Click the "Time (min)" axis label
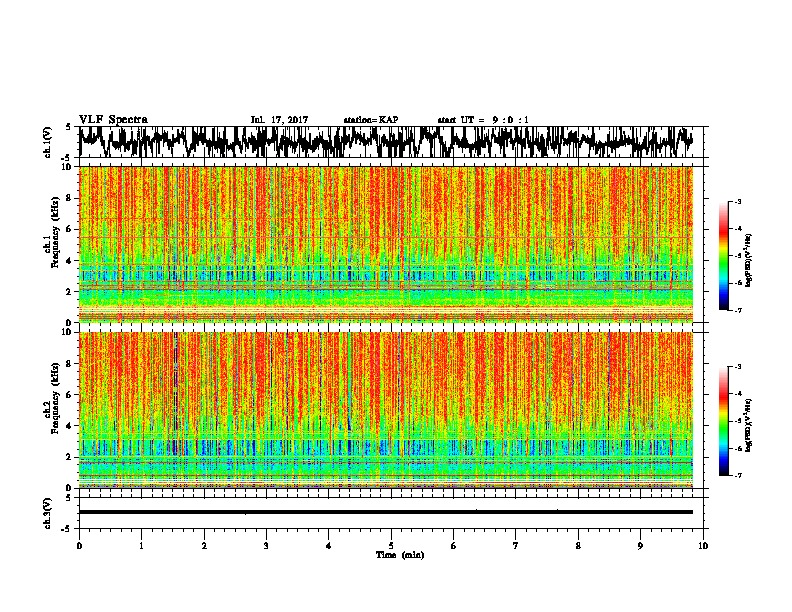This screenshot has height=612, width=792. pyautogui.click(x=400, y=555)
